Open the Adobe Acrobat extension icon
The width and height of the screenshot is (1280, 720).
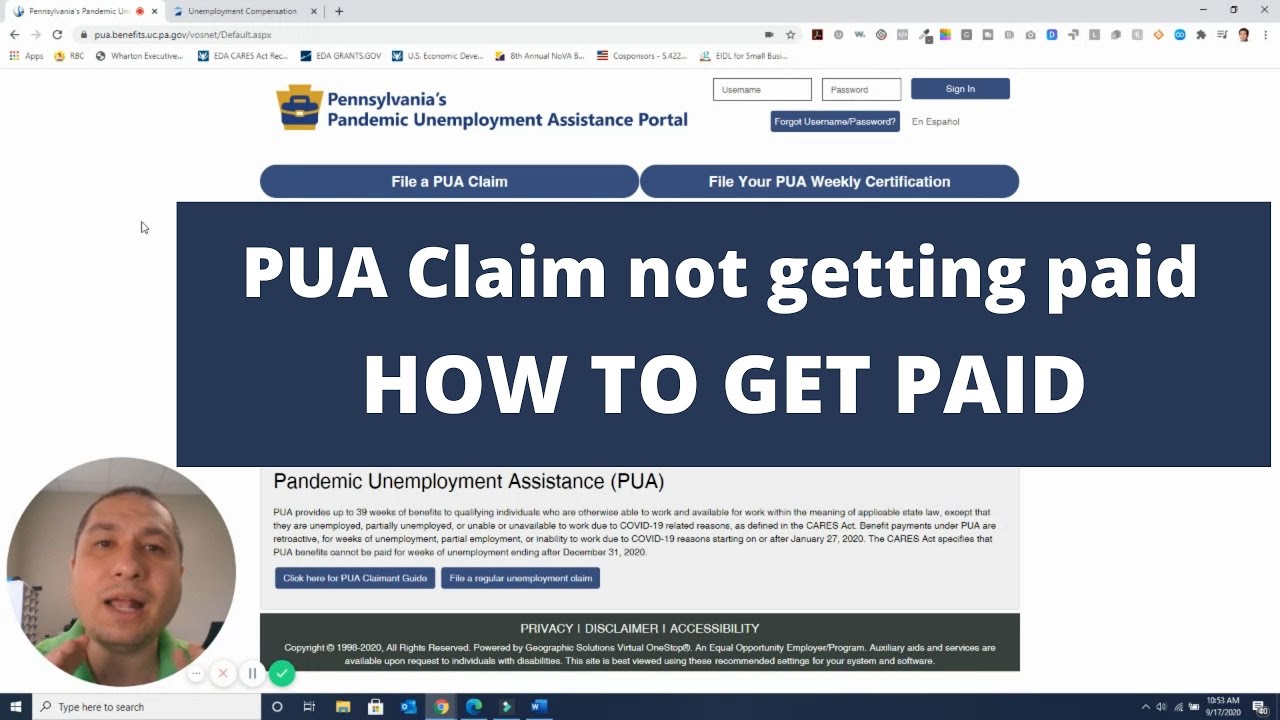coord(817,34)
